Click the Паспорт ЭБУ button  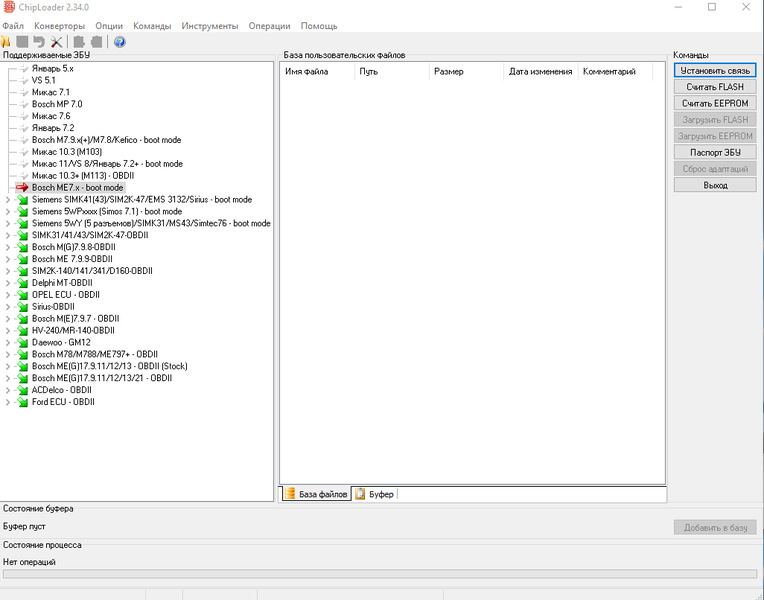coord(714,152)
